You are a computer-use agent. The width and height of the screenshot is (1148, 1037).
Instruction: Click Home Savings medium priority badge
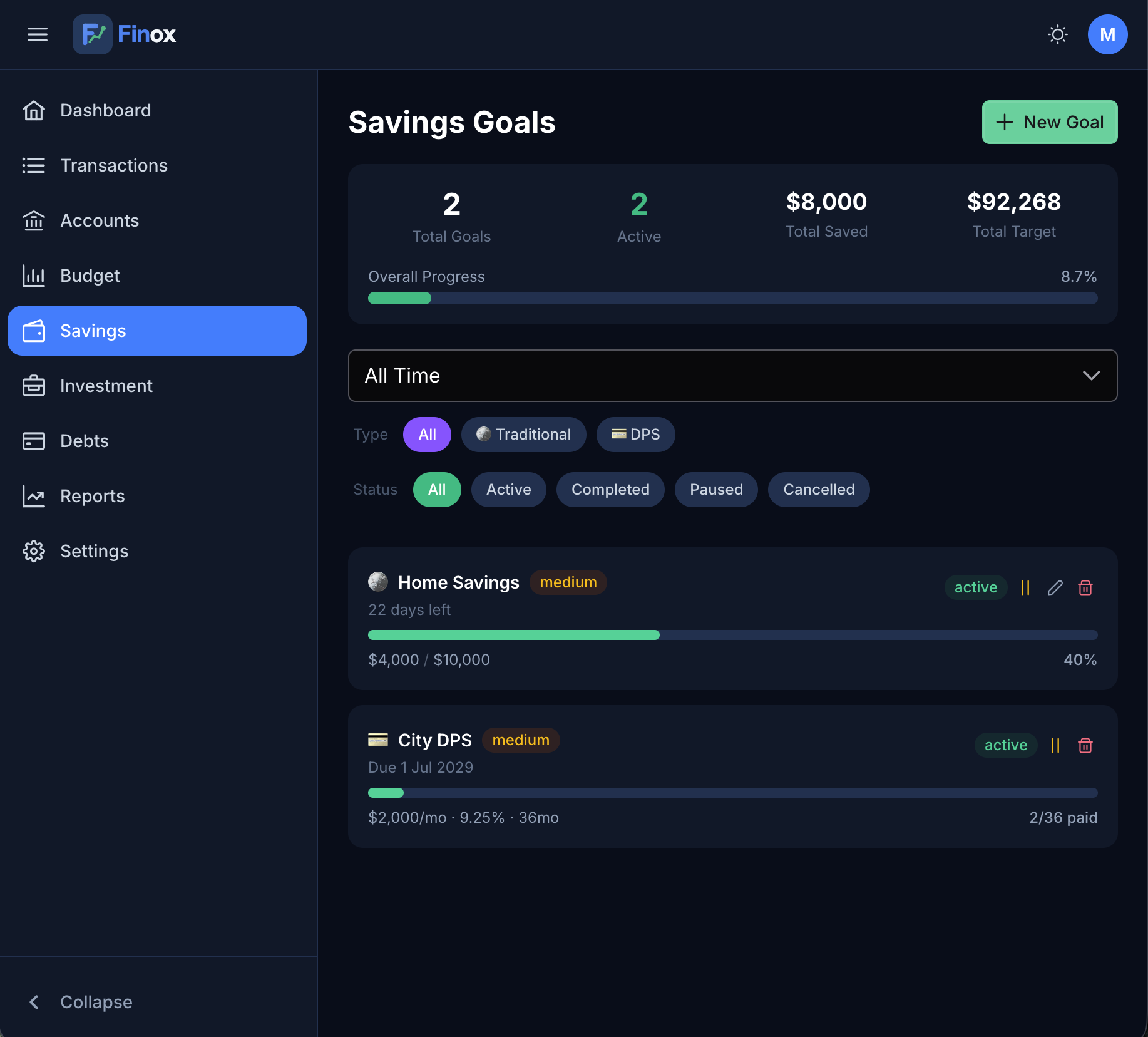[568, 582]
